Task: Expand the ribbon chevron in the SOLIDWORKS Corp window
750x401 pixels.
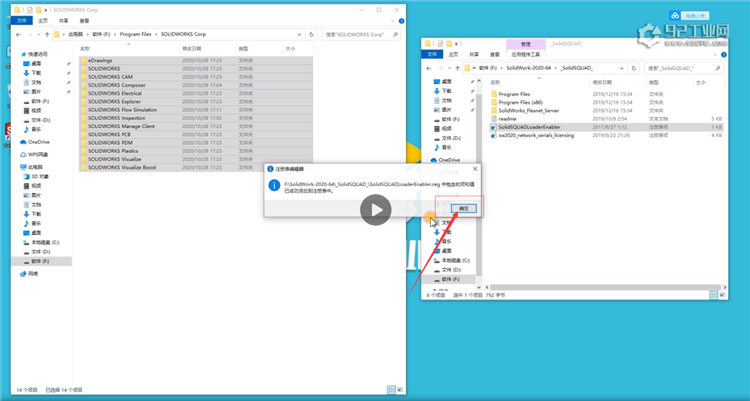Action: click(393, 21)
